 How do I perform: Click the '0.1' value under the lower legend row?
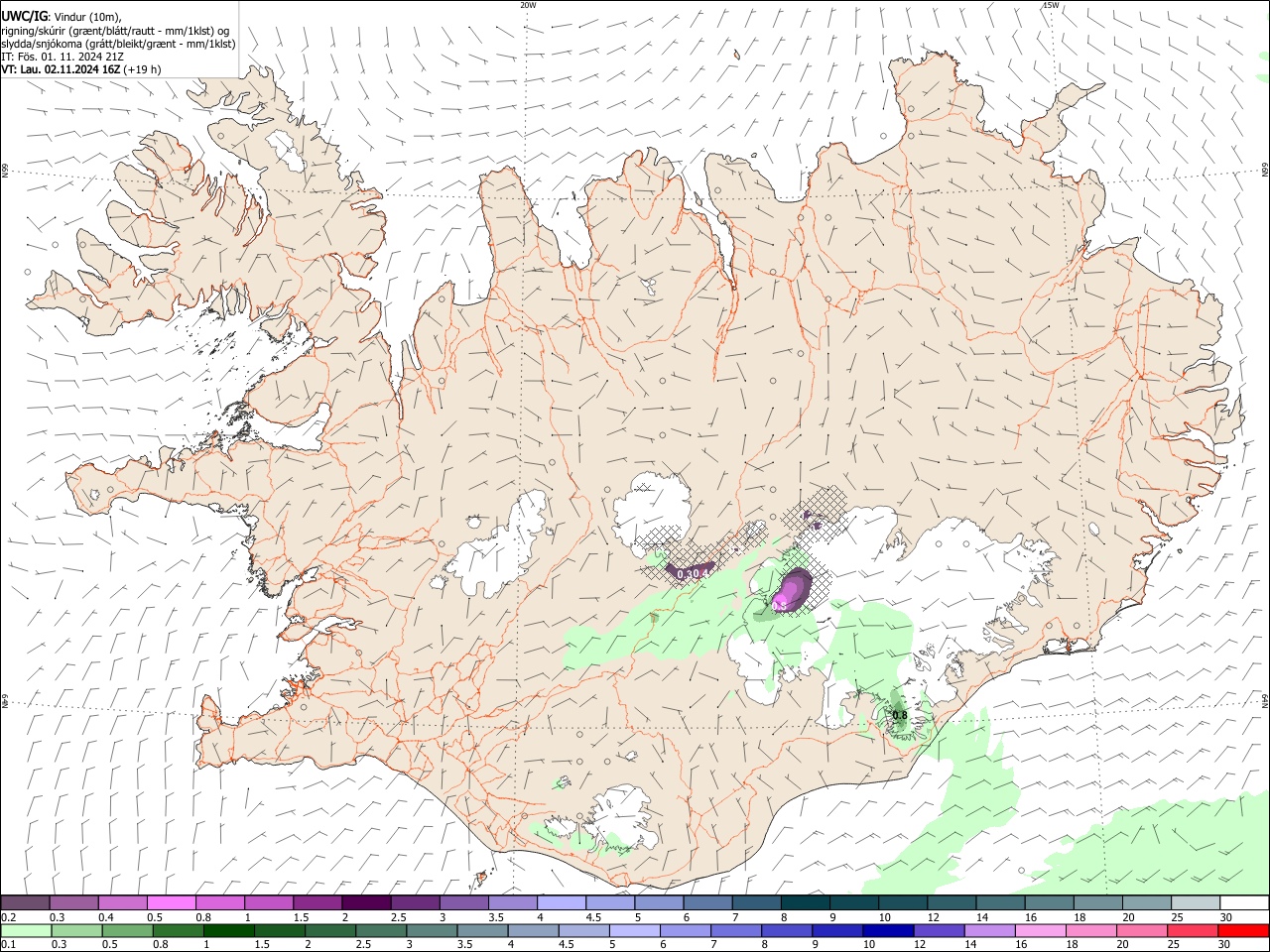[8, 945]
